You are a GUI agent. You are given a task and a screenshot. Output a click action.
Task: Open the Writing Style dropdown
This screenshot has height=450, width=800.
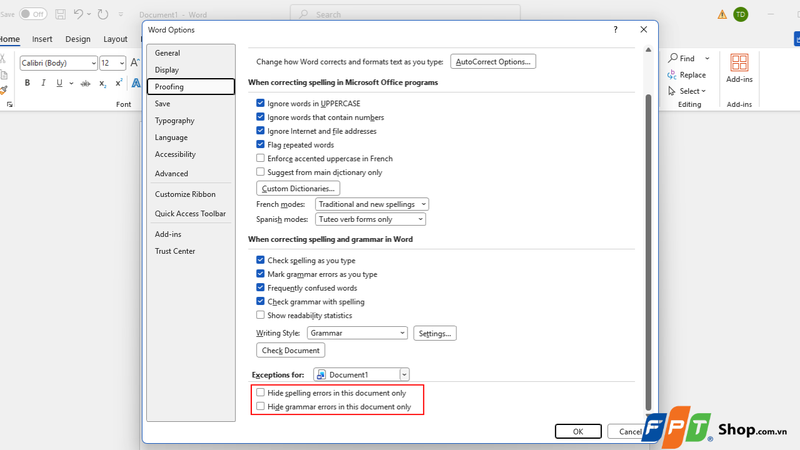coord(357,333)
